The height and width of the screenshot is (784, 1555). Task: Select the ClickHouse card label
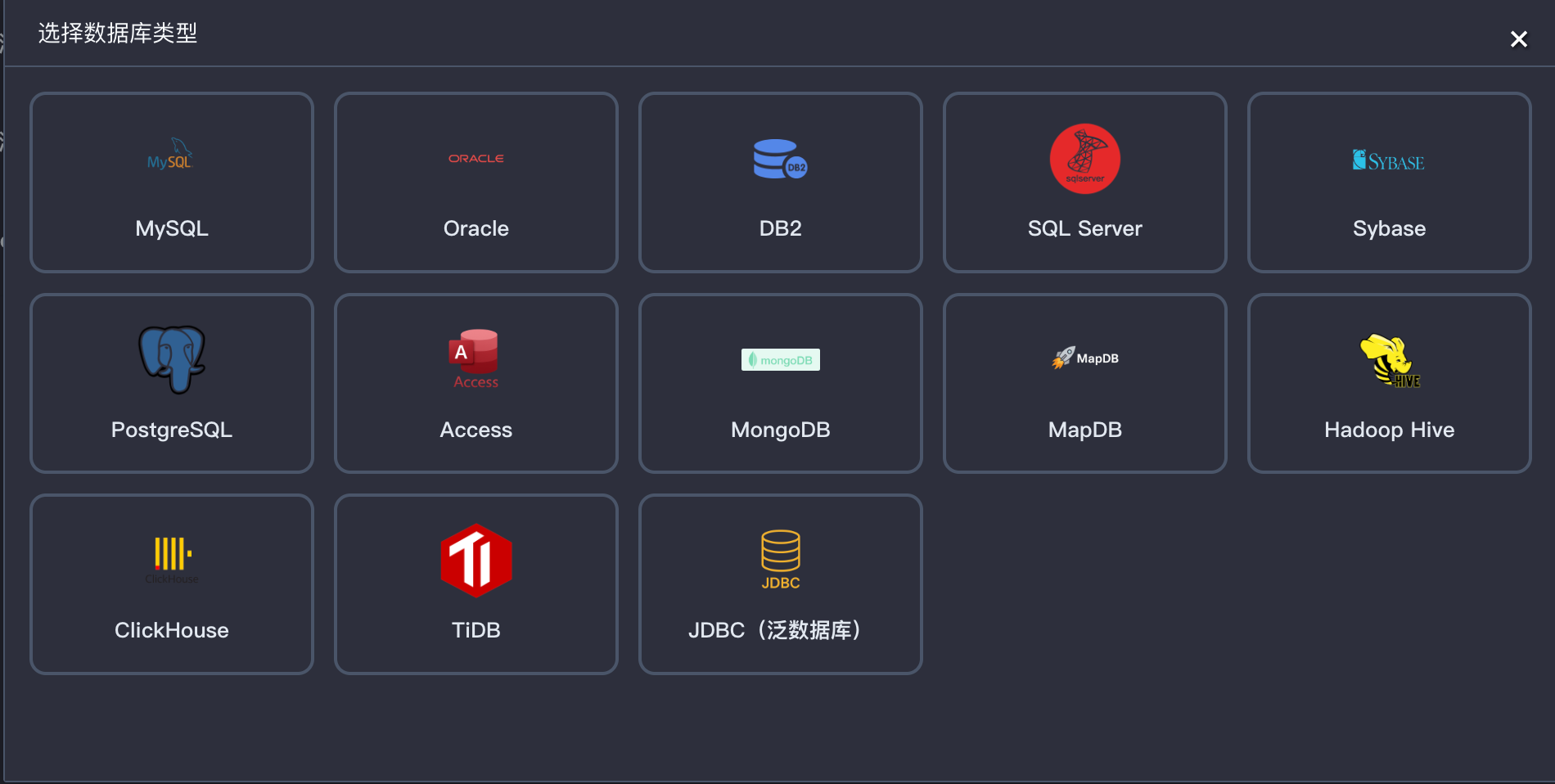[x=172, y=630]
